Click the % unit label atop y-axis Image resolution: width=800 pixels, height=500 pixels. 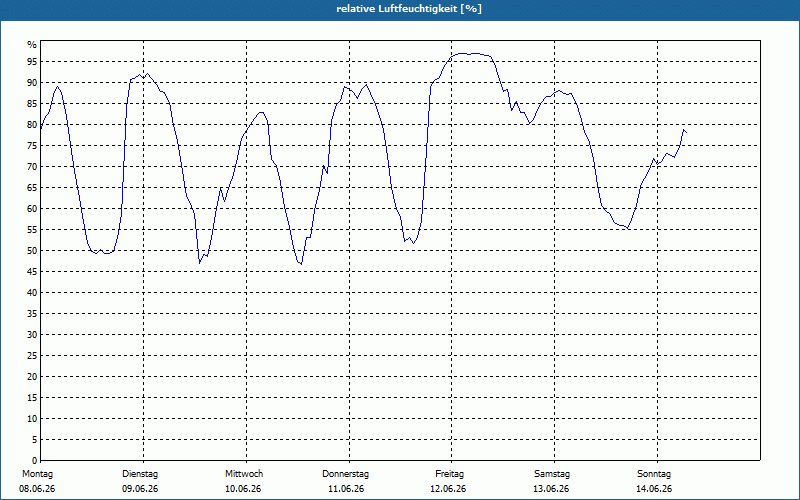[32, 45]
